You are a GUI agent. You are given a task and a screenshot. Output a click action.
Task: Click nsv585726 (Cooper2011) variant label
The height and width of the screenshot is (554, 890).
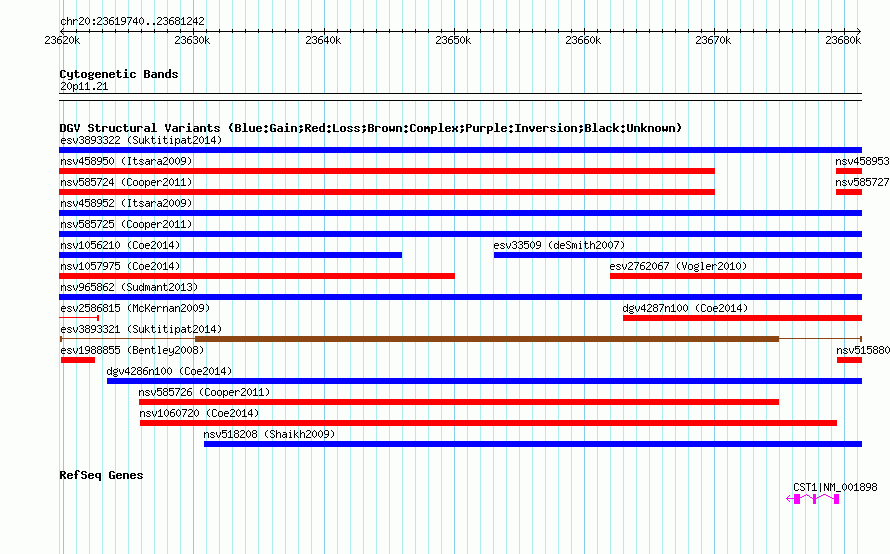point(204,392)
